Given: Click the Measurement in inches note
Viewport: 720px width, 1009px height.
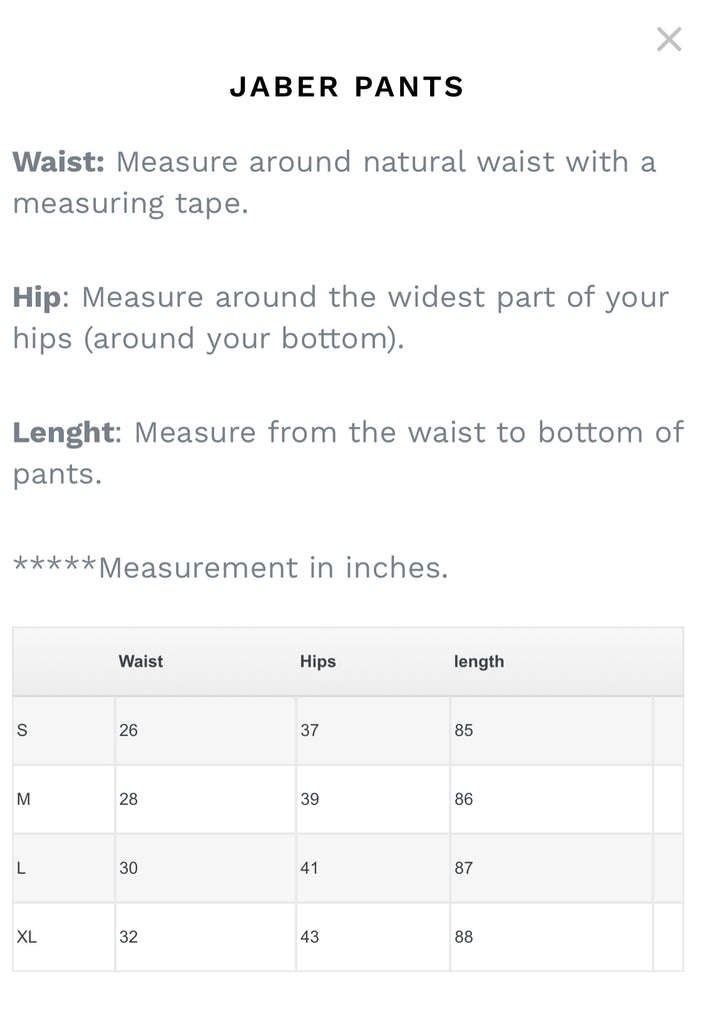Looking at the screenshot, I should [230, 567].
